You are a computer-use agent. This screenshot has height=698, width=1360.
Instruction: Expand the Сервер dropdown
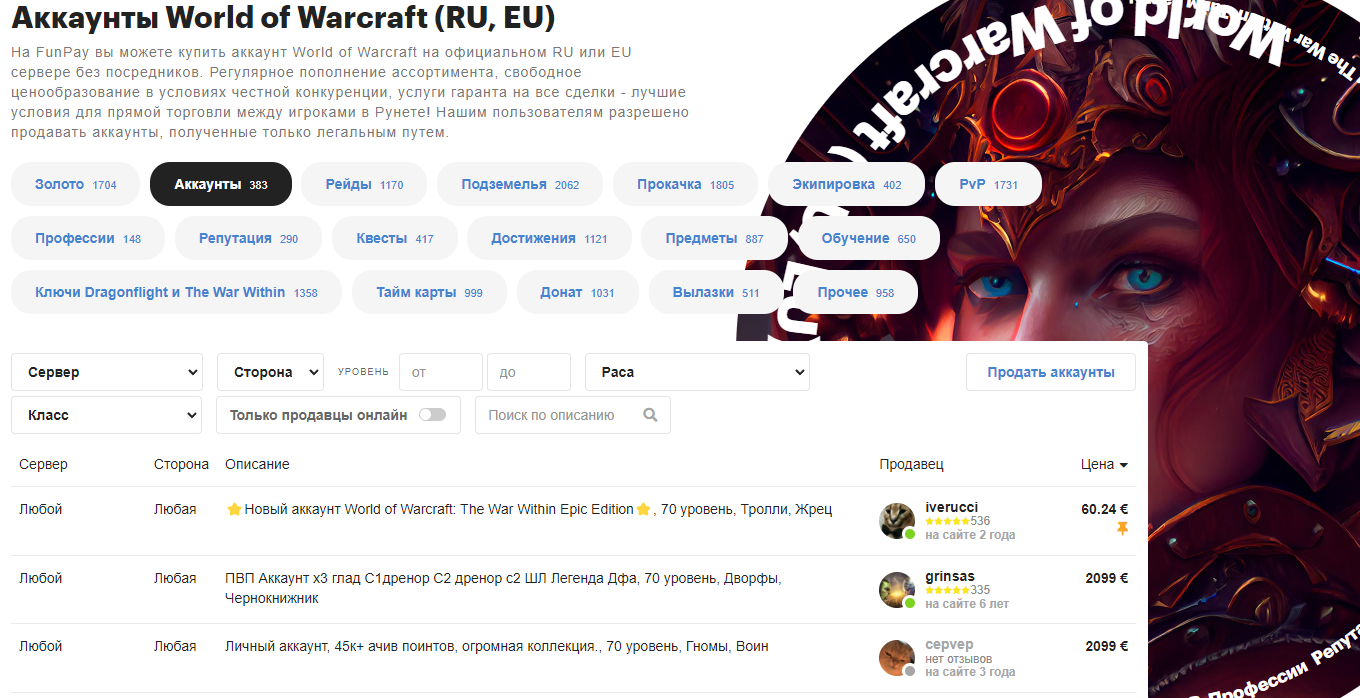(107, 372)
